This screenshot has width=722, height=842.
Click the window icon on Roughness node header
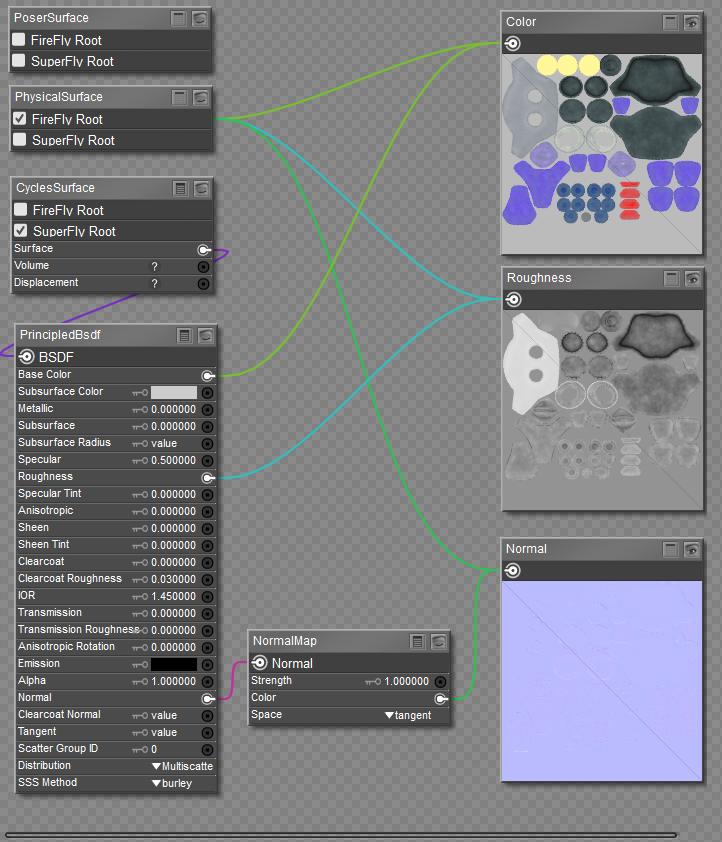tap(671, 278)
